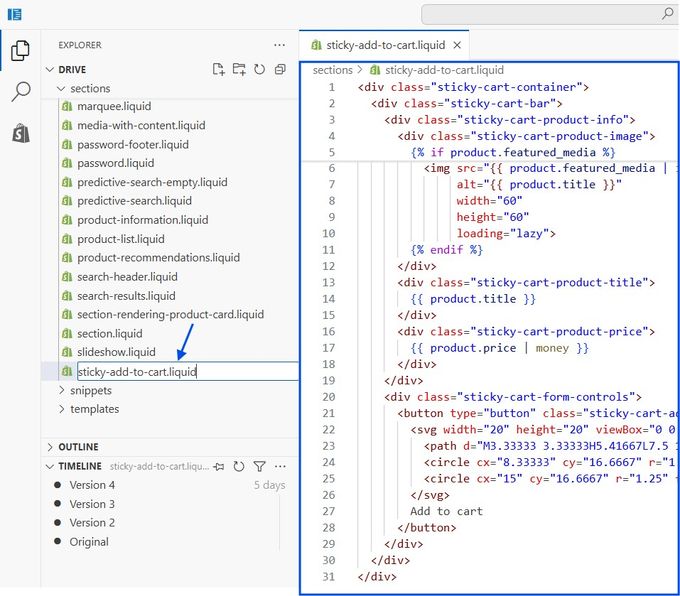Open password.liquid file
680x596 pixels.
115,163
